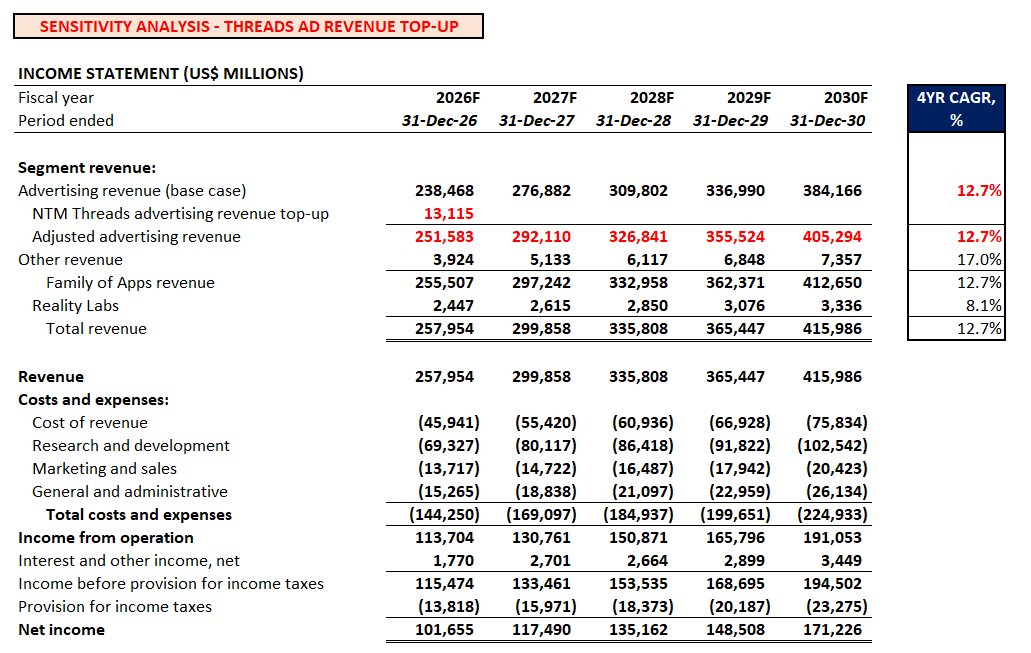This screenshot has height=653, width=1031.
Task: Select Net income 101,655 for 2026F
Action: click(444, 630)
